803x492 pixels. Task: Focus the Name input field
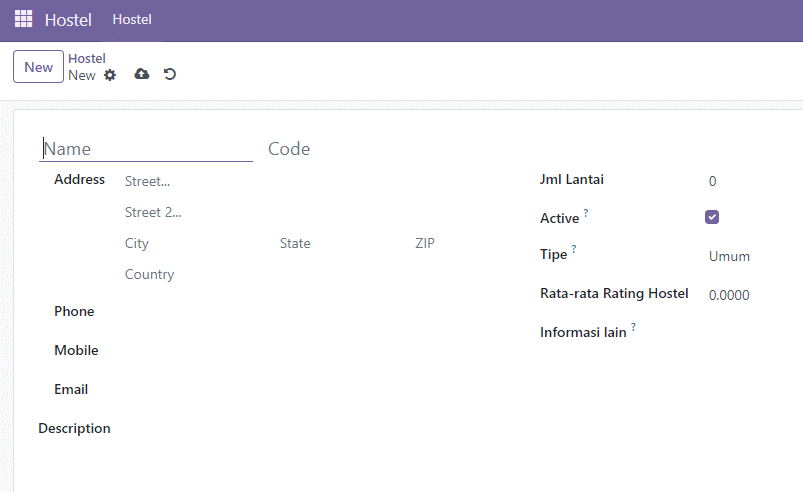146,149
